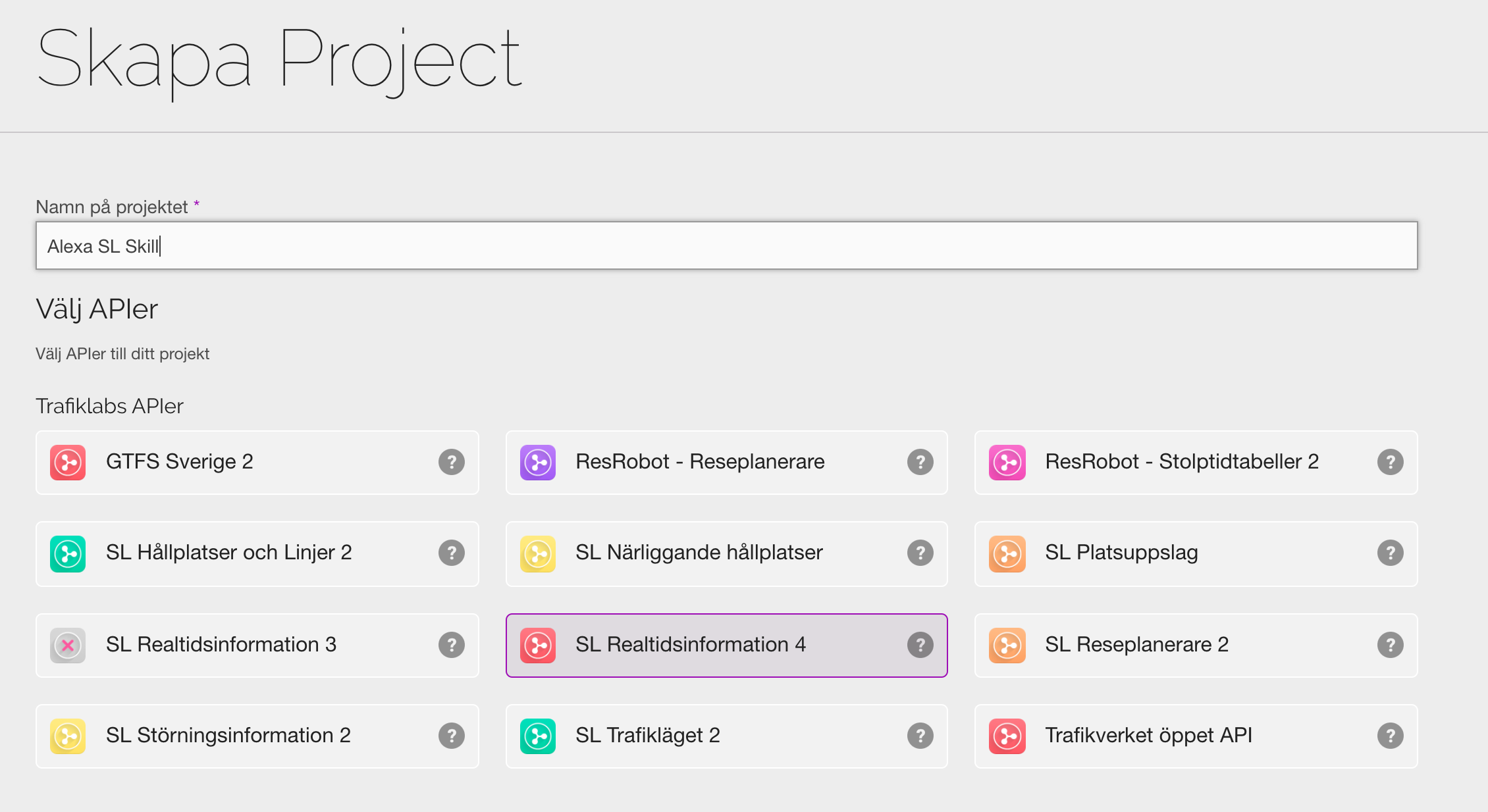Click the red Trafikverket öppet API icon
This screenshot has width=1488, height=812.
1007,736
